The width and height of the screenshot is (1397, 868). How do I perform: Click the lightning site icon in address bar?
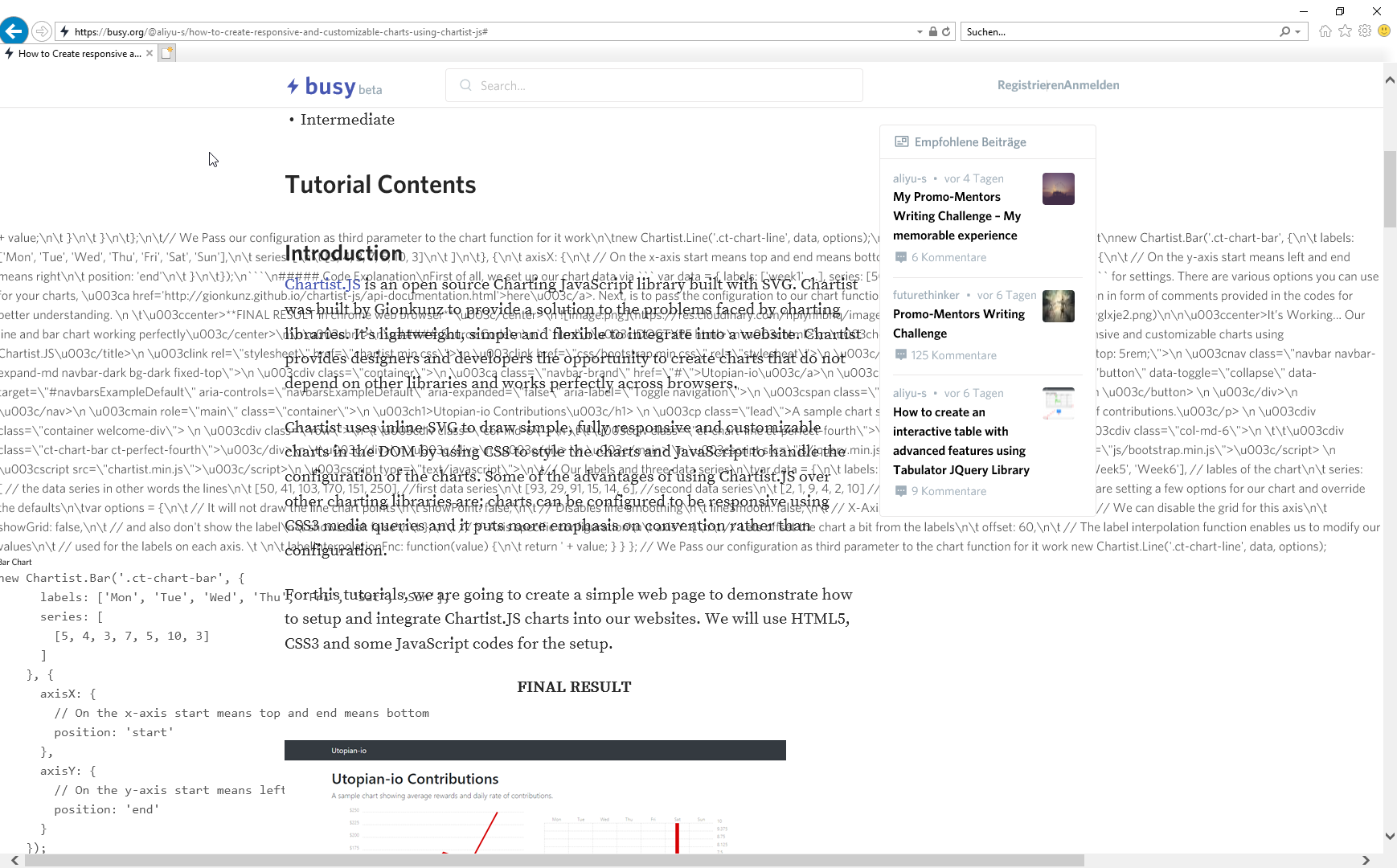coord(64,31)
